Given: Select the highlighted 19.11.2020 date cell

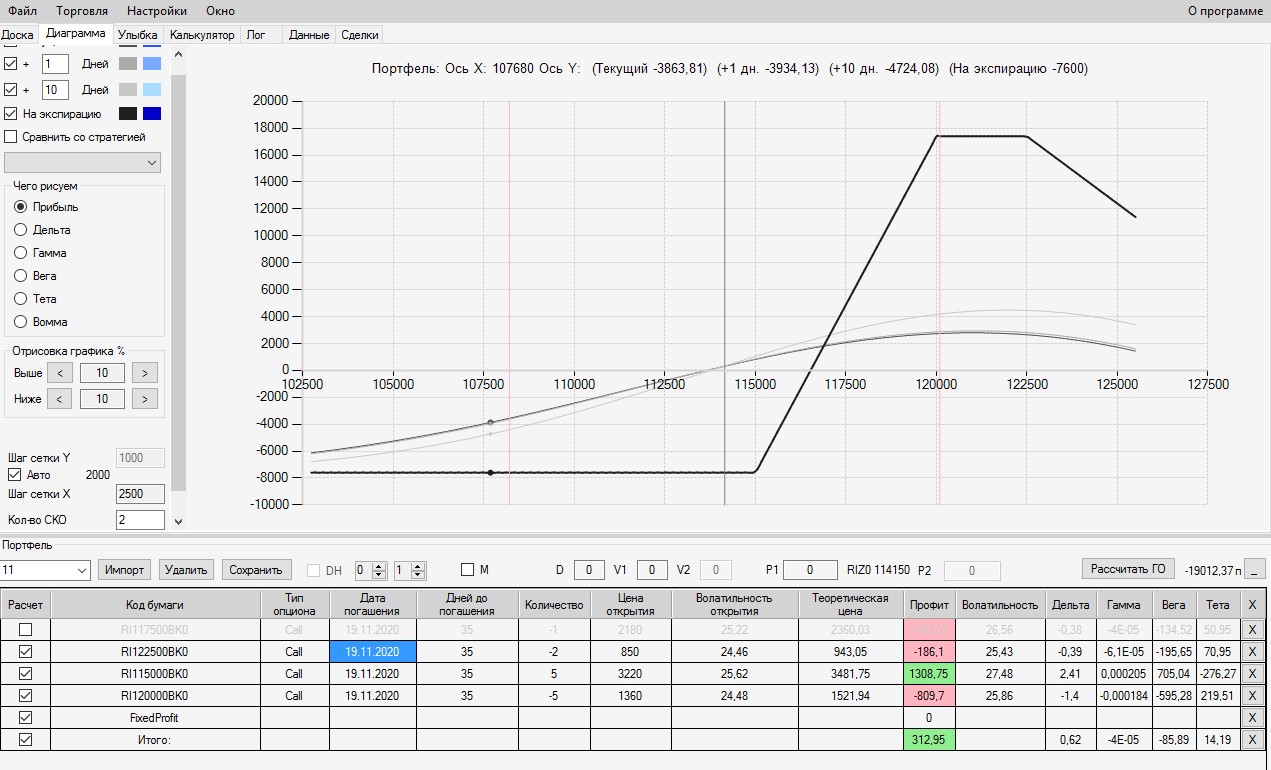Looking at the screenshot, I should pyautogui.click(x=373, y=652).
